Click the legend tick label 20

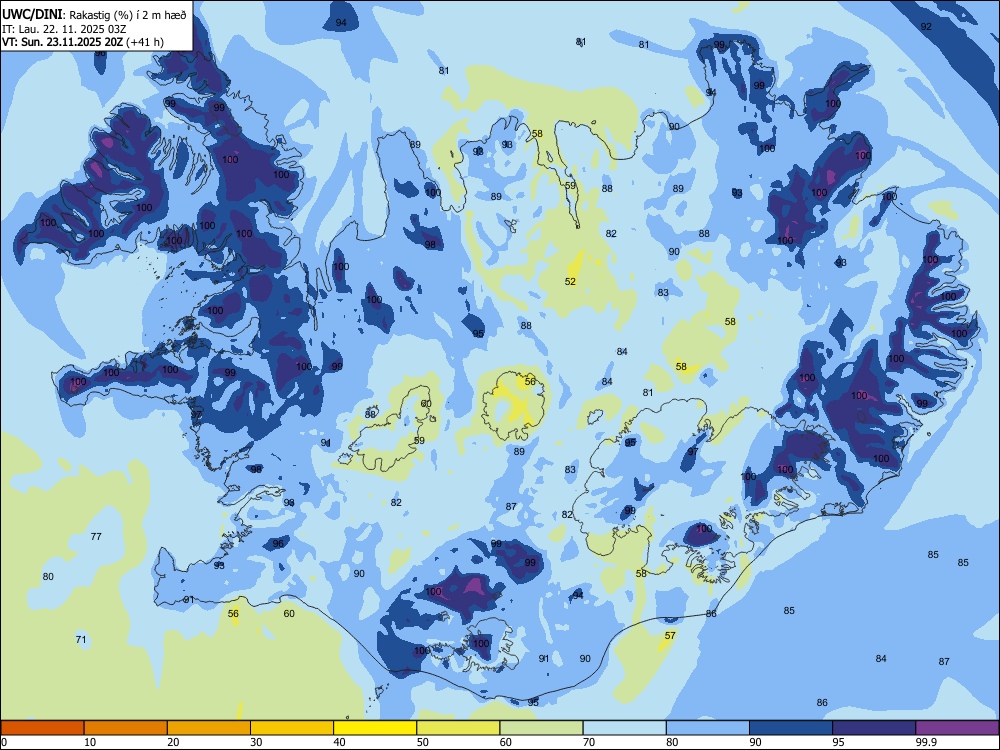(173, 742)
